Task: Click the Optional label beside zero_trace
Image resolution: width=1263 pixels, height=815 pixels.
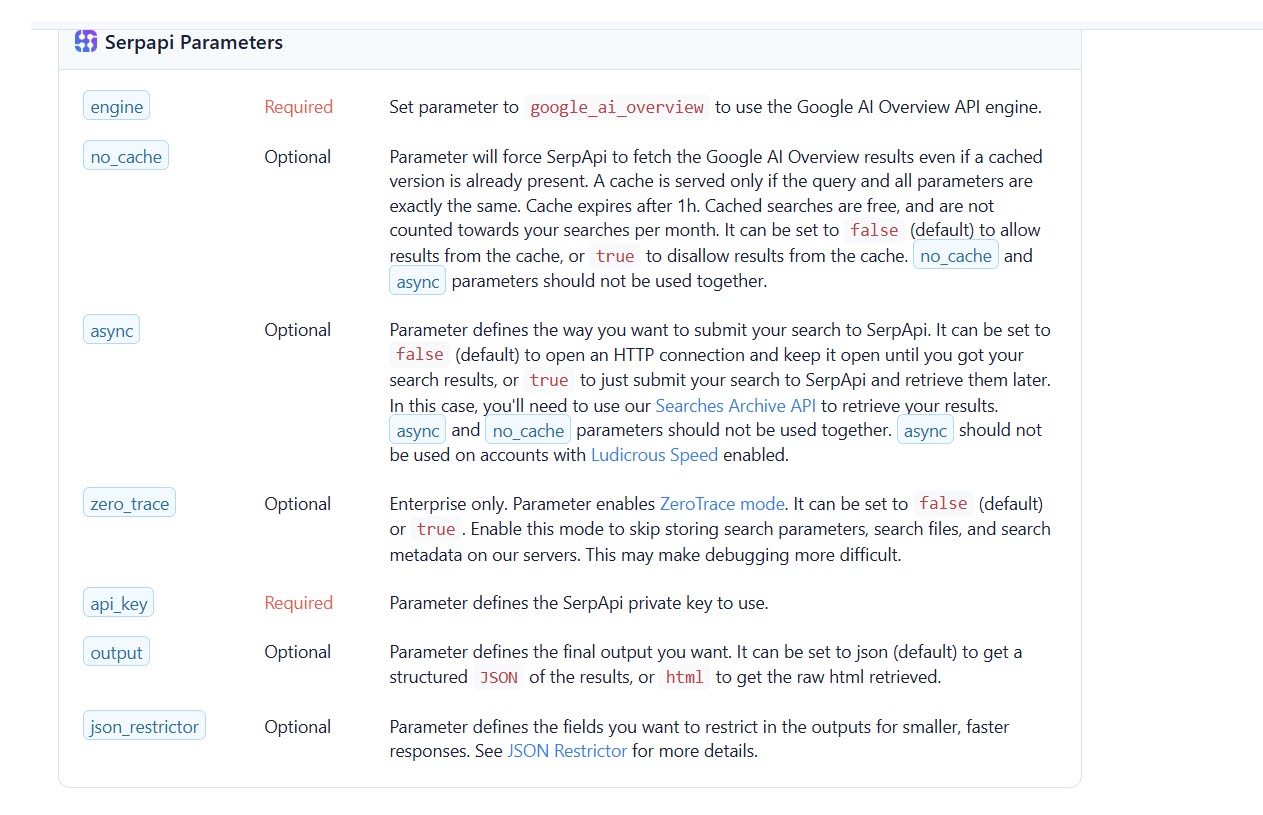Action: [x=297, y=504]
